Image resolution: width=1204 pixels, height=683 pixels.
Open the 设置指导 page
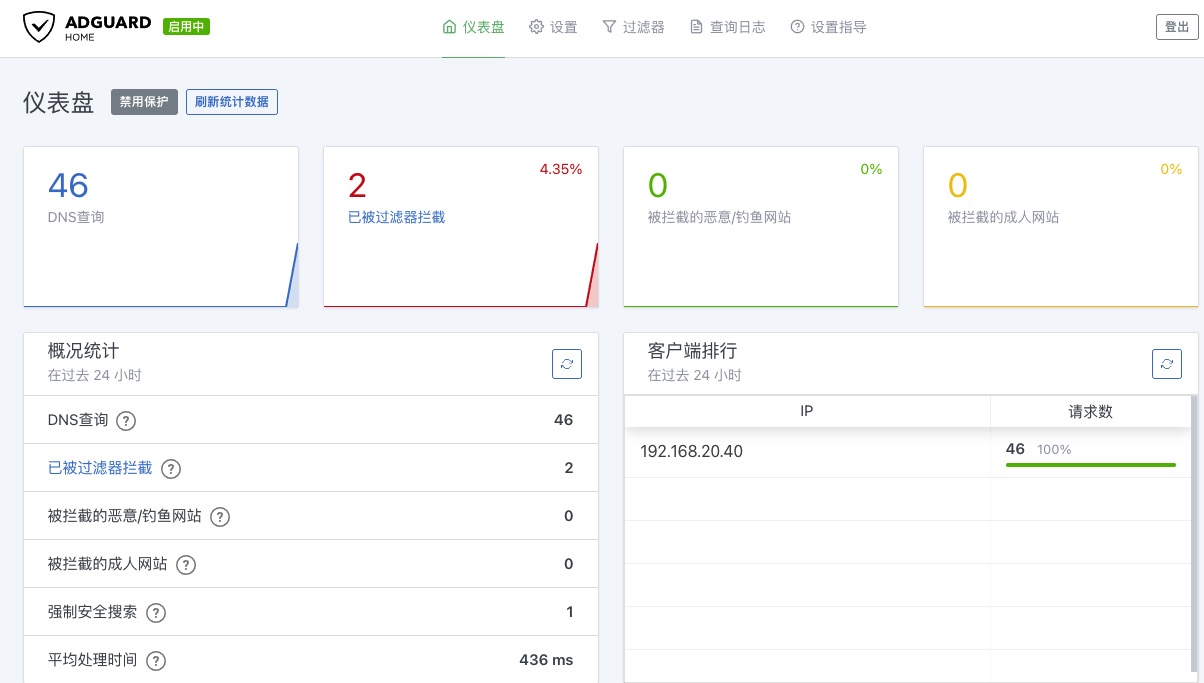(828, 28)
